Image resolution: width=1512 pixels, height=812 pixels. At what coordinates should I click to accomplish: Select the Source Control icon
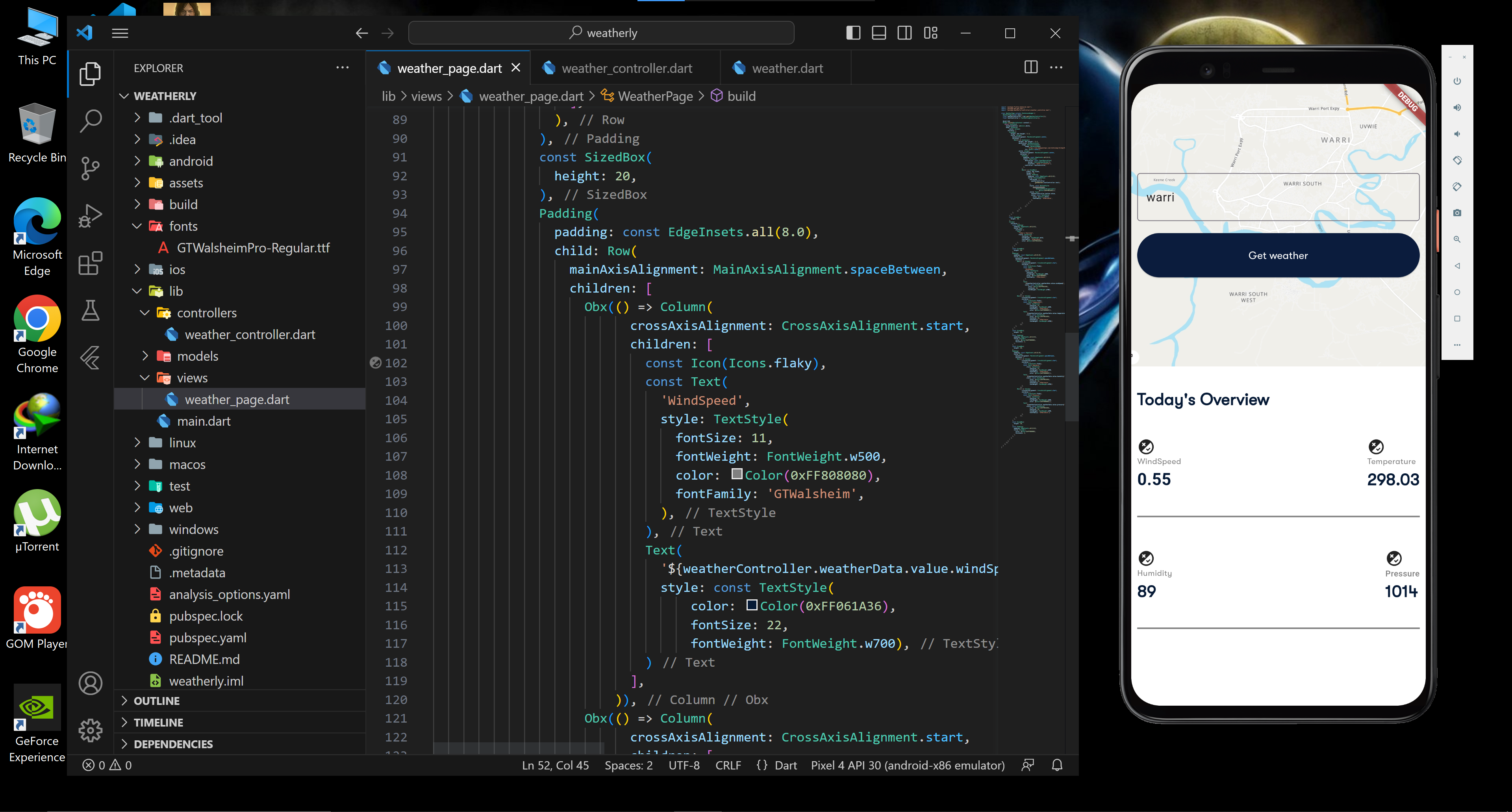(x=90, y=169)
